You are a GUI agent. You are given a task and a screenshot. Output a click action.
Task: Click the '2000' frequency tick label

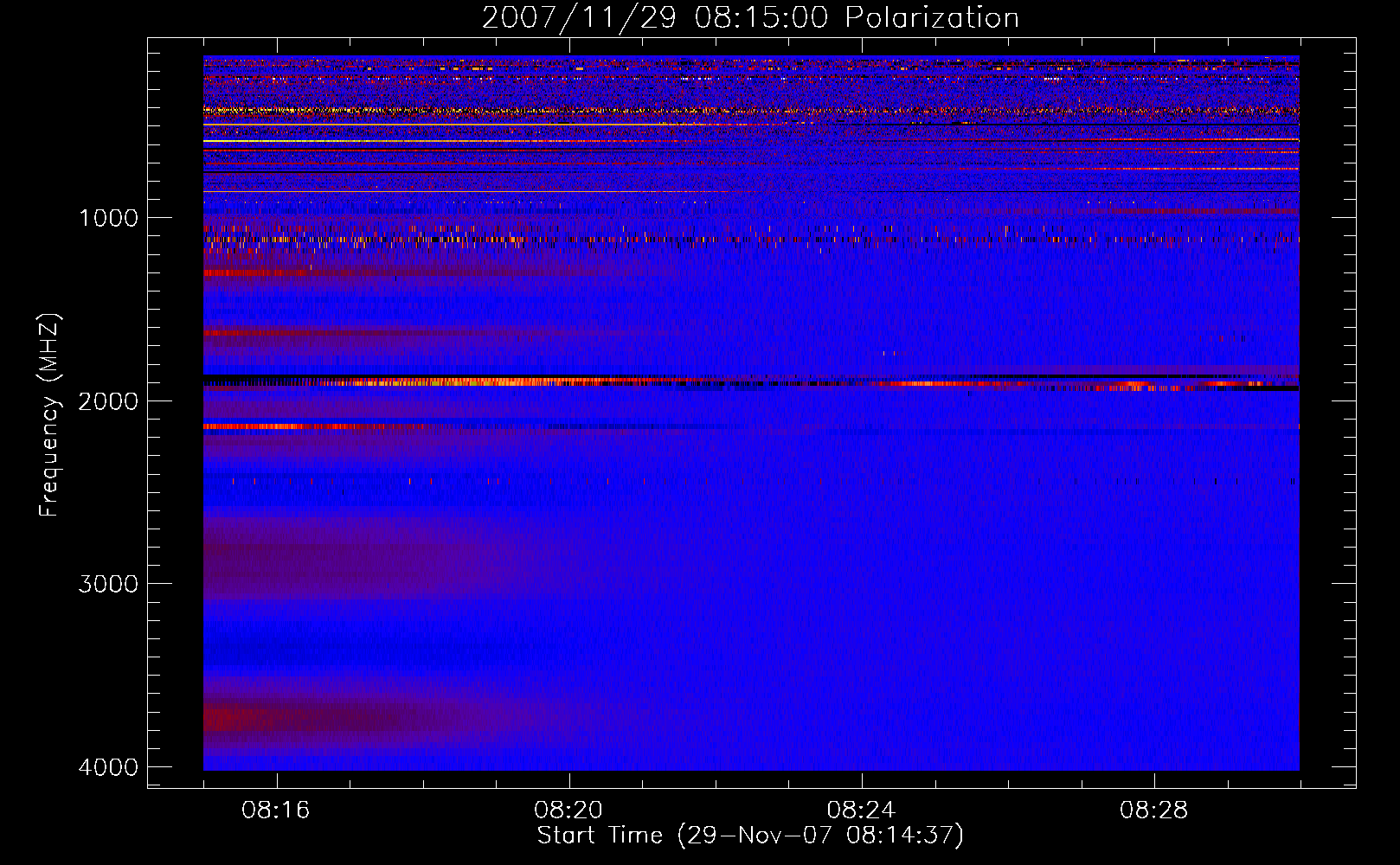click(x=108, y=400)
